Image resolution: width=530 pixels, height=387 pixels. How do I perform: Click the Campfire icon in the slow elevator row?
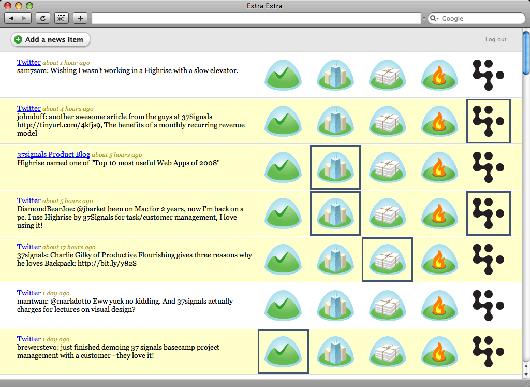439,75
